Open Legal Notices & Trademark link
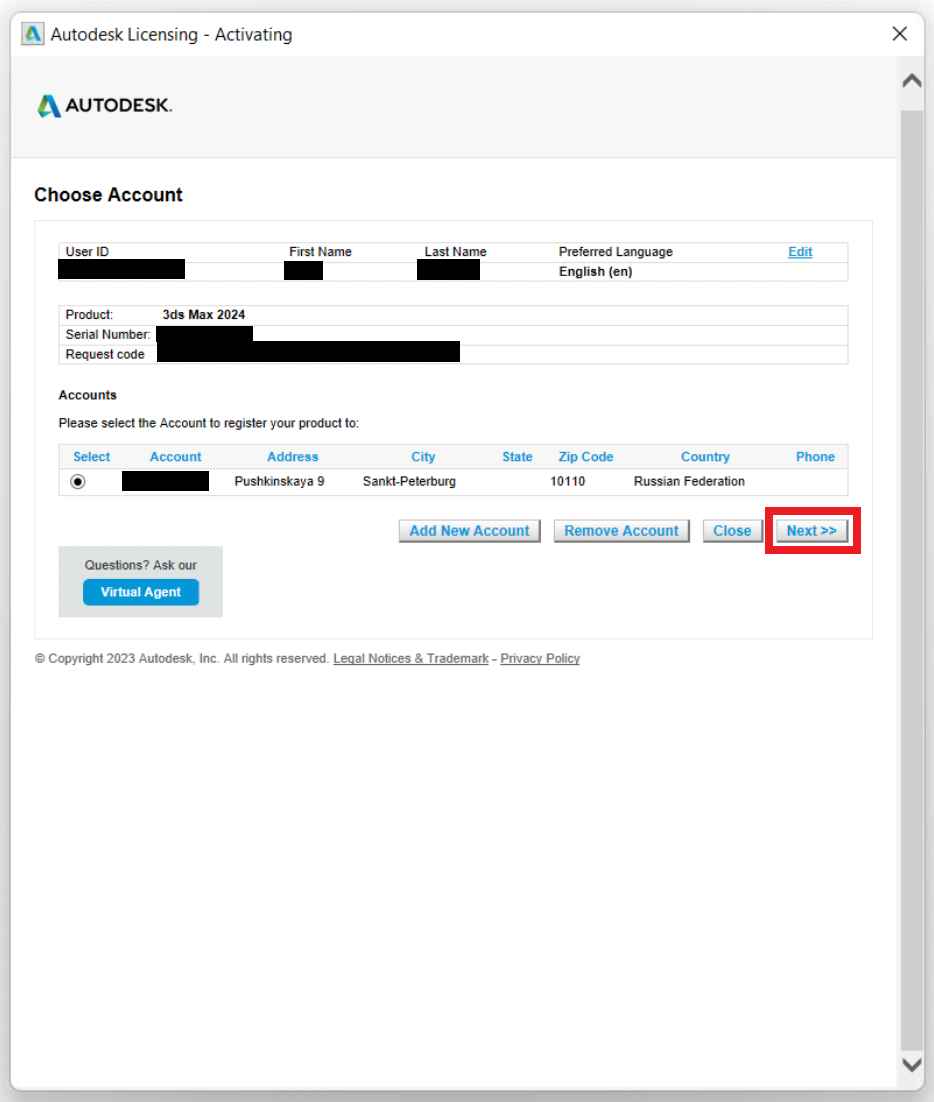The width and height of the screenshot is (934, 1102). coord(410,659)
